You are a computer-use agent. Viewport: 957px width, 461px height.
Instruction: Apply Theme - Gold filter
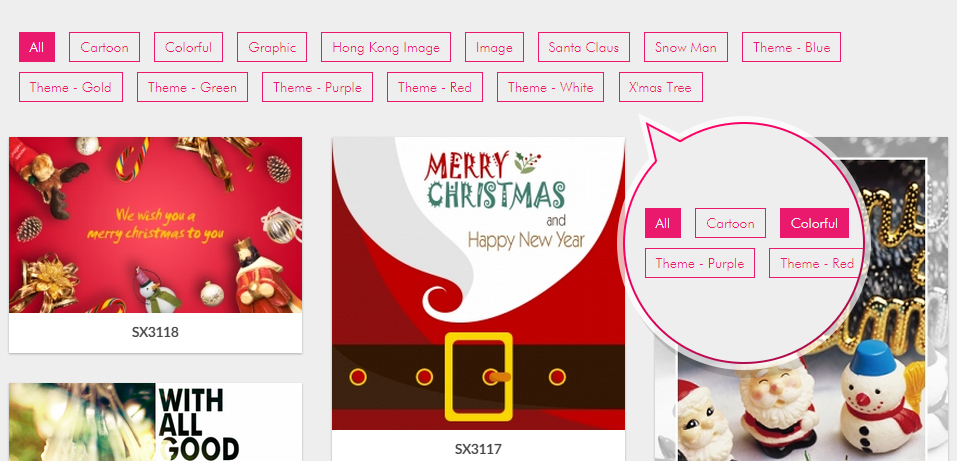click(71, 87)
